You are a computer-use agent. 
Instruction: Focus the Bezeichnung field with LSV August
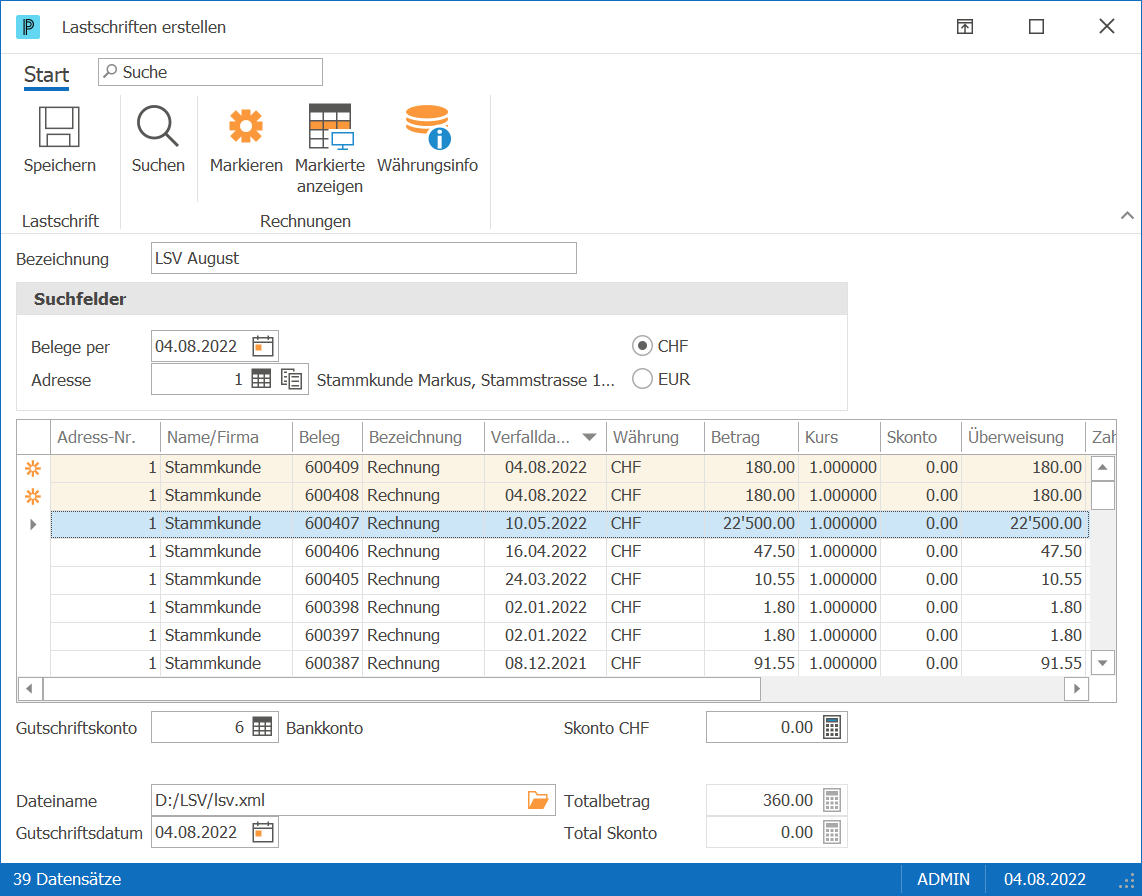(363, 258)
